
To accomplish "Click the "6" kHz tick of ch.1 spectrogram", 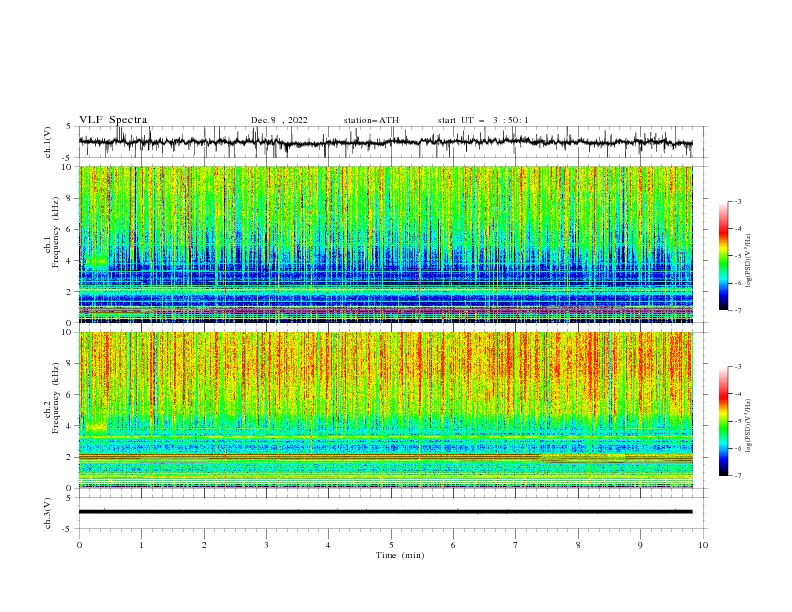I will click(71, 229).
